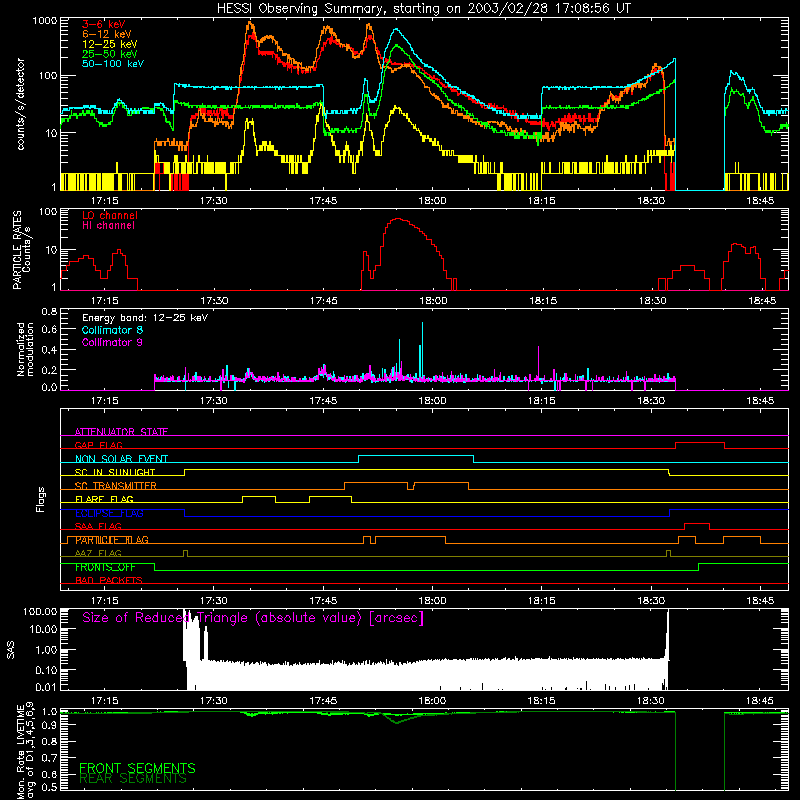Click the HESSI Observing Summary title text
Screen dimensions: 800x800
tap(424, 9)
